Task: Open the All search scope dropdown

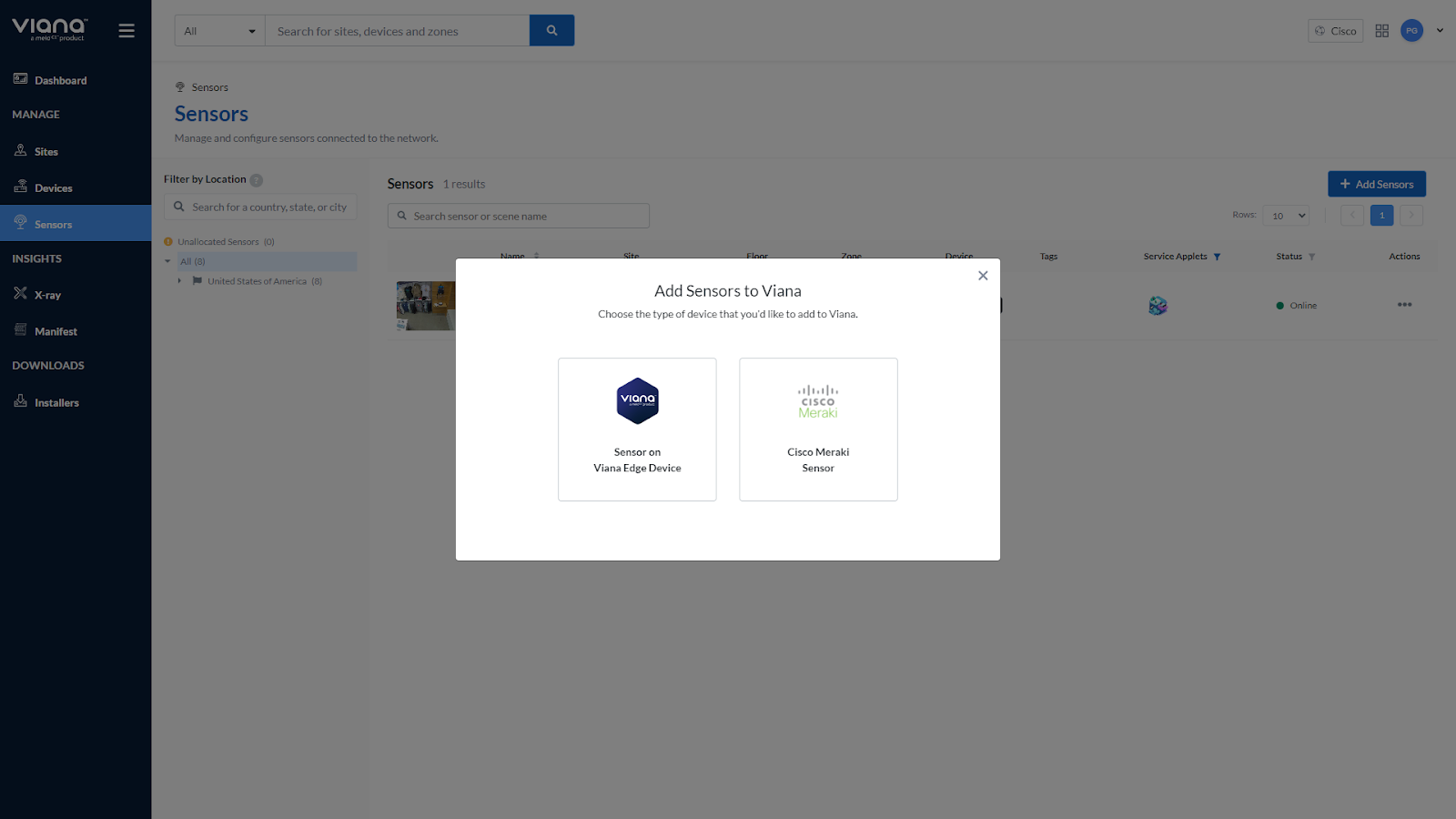Action: point(219,31)
